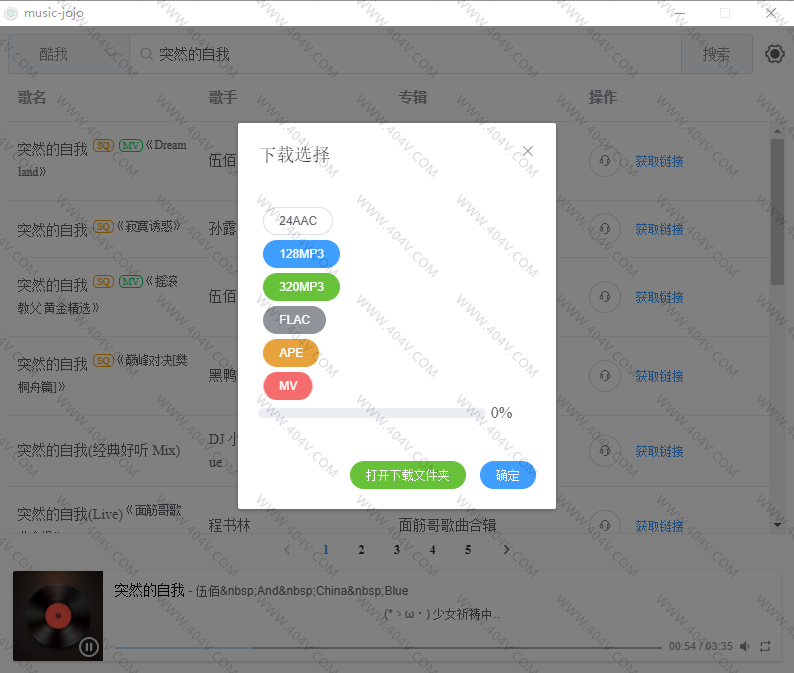
Task: Choose the 320MP3 download format
Action: [x=301, y=287]
